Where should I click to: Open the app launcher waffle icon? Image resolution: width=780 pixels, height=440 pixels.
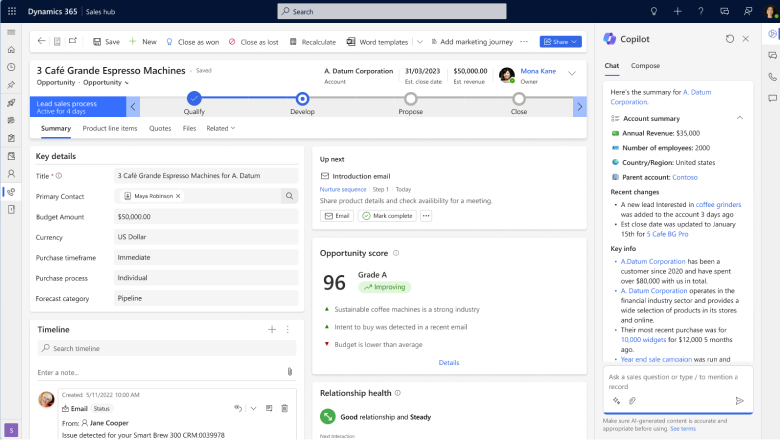coord(12,11)
